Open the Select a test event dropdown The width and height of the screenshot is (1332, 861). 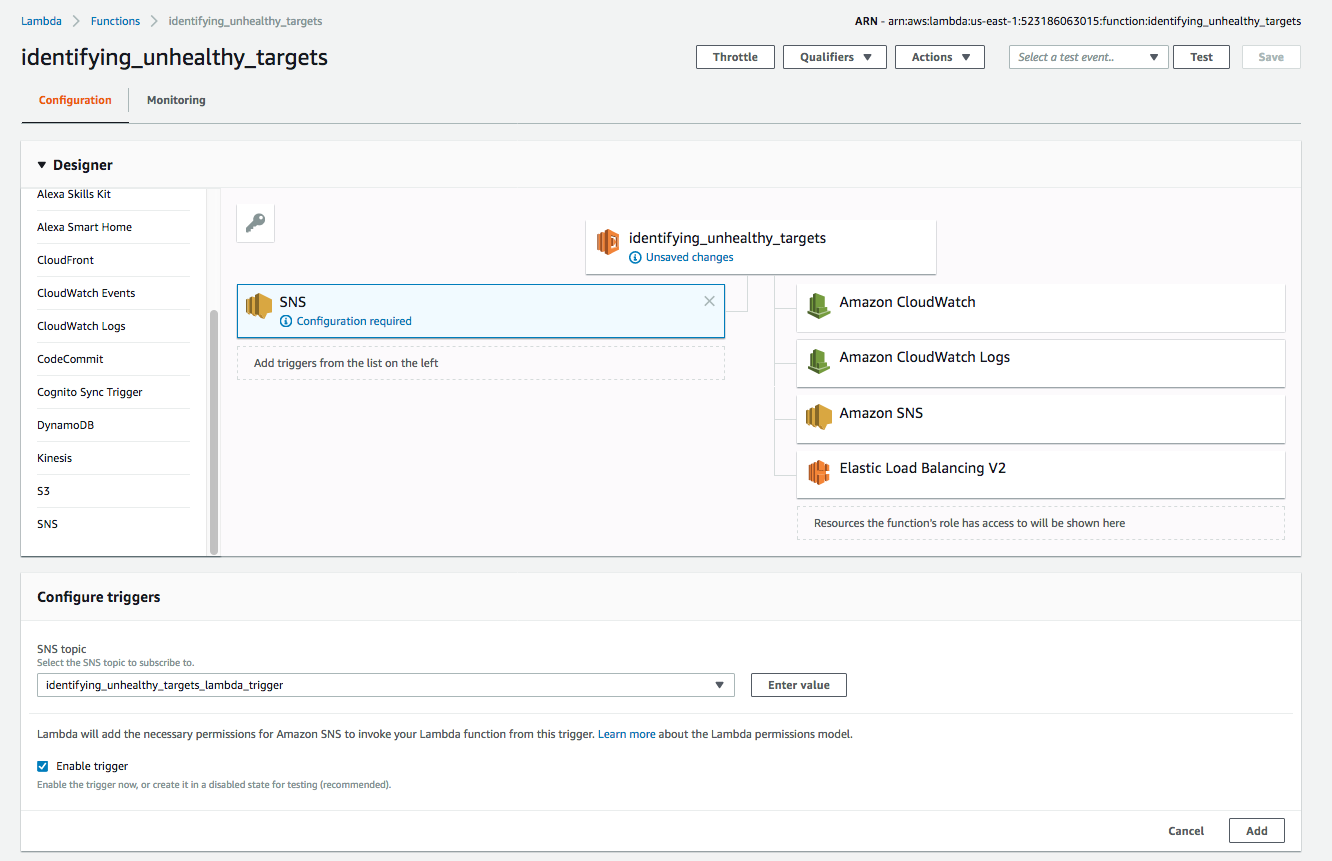click(1089, 57)
